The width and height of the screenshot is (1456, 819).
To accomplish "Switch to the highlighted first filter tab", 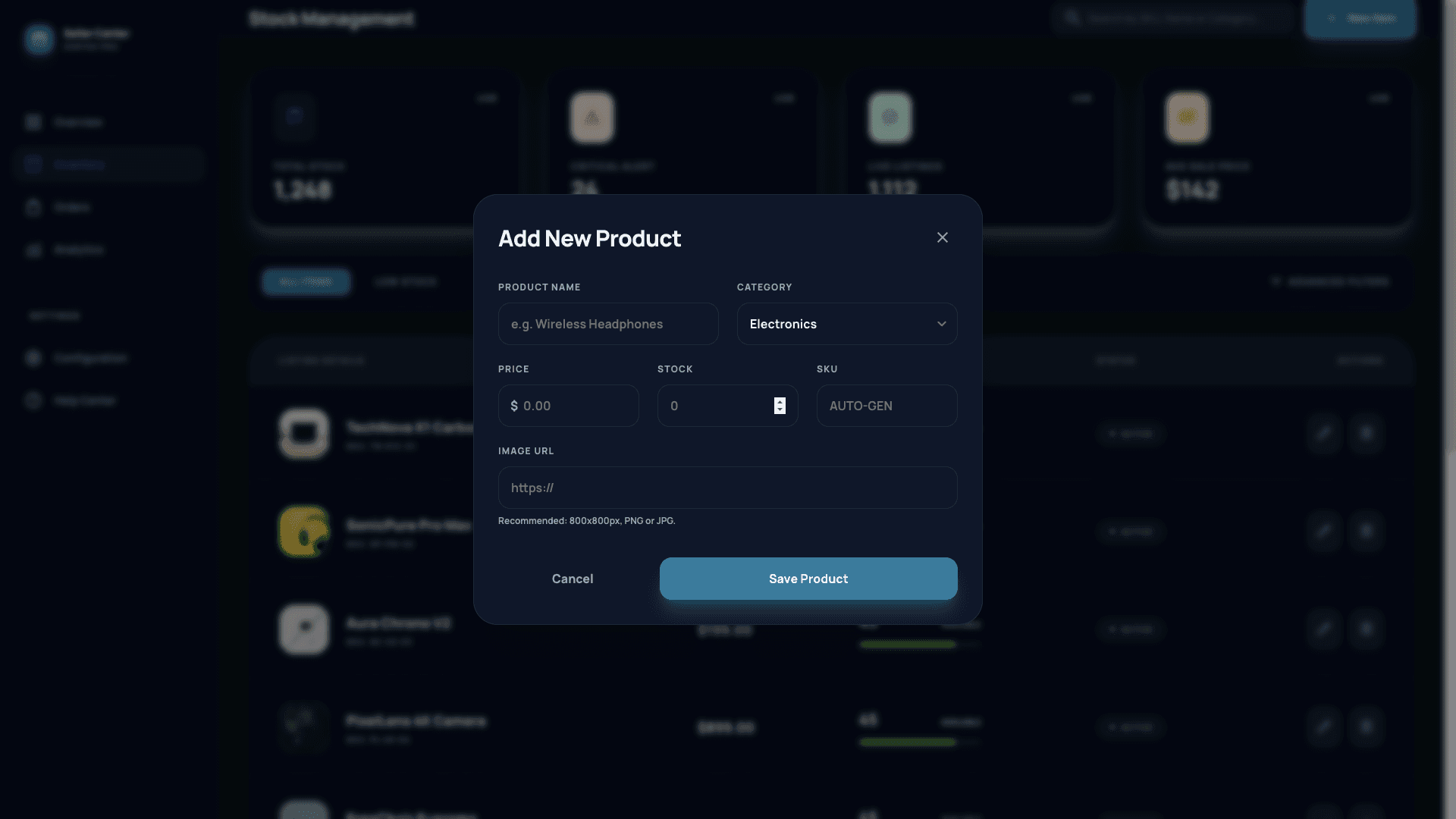I will 306,281.
